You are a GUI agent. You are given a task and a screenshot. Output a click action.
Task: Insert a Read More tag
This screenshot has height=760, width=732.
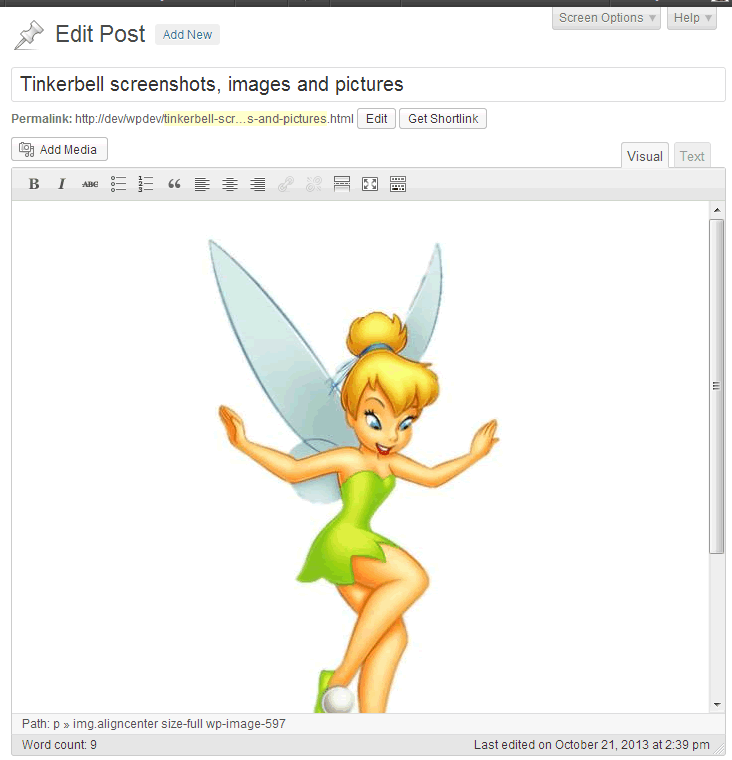tap(342, 184)
